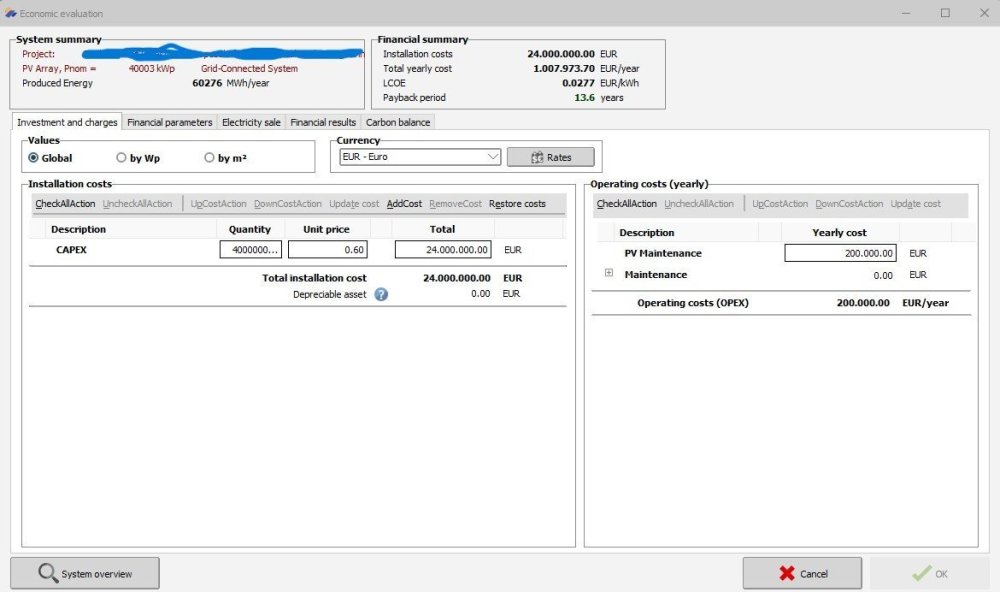Image resolution: width=1000 pixels, height=592 pixels.
Task: Open the EUR - Euro currency dropdown
Action: tap(419, 157)
